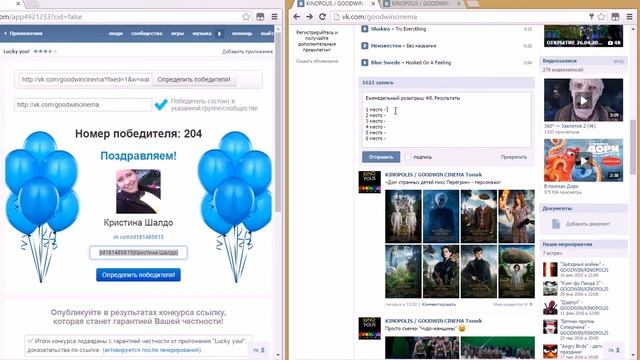Click the vertical scrollbar of right window

click(x=632, y=147)
